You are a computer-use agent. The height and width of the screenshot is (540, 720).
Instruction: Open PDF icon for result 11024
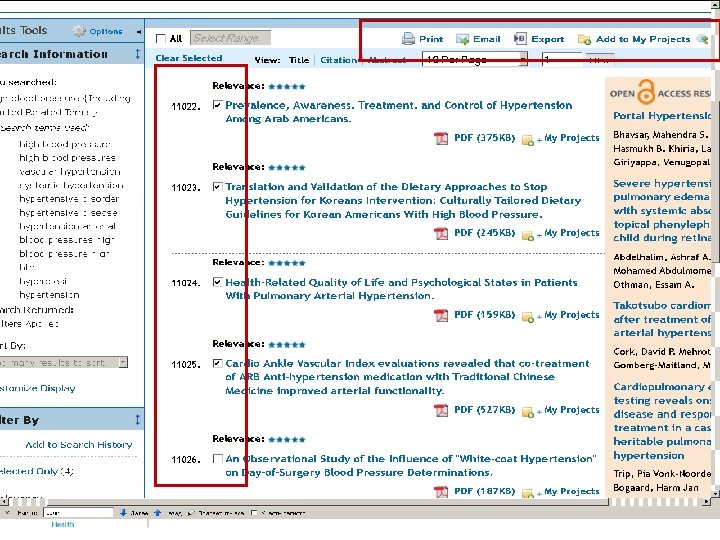[441, 315]
